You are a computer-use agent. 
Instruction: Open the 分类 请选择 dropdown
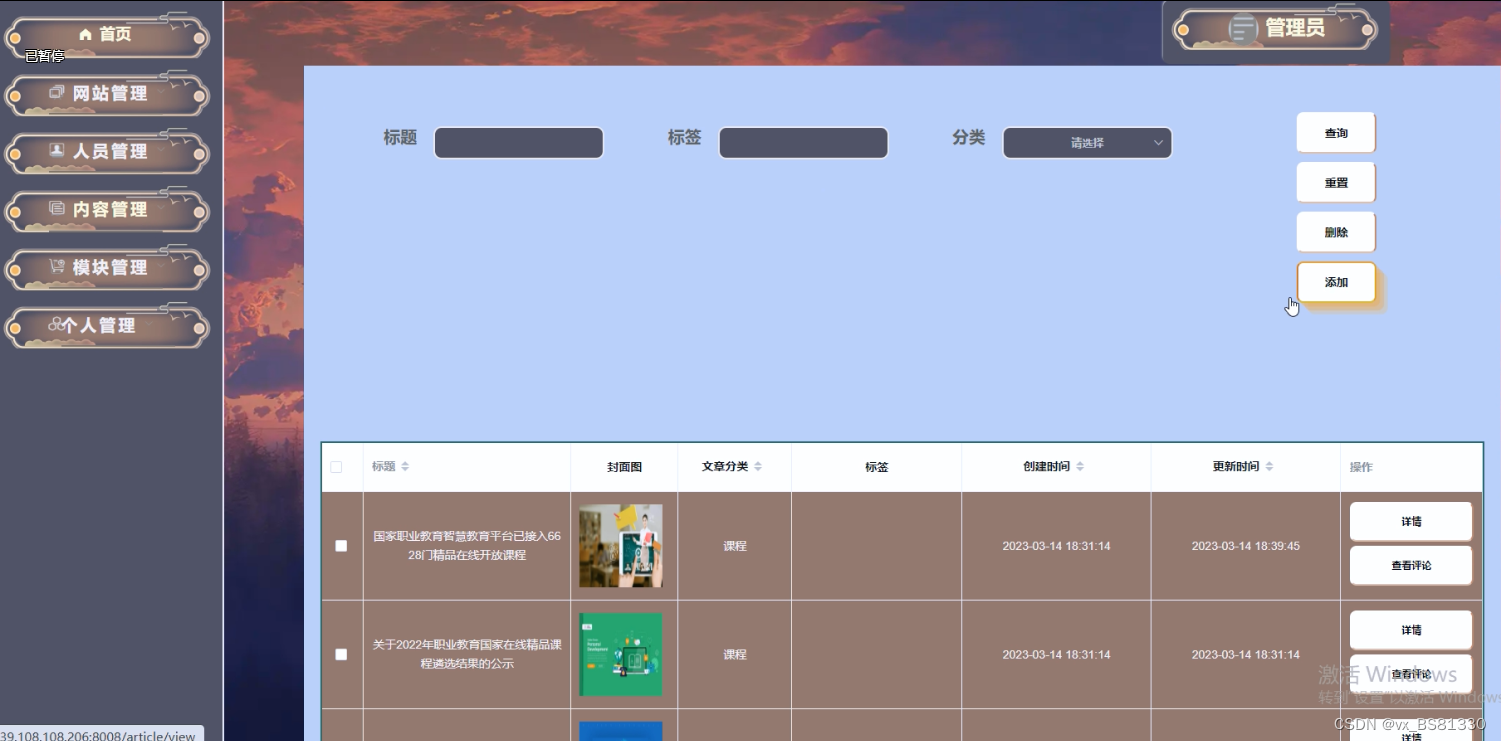[x=1087, y=143]
